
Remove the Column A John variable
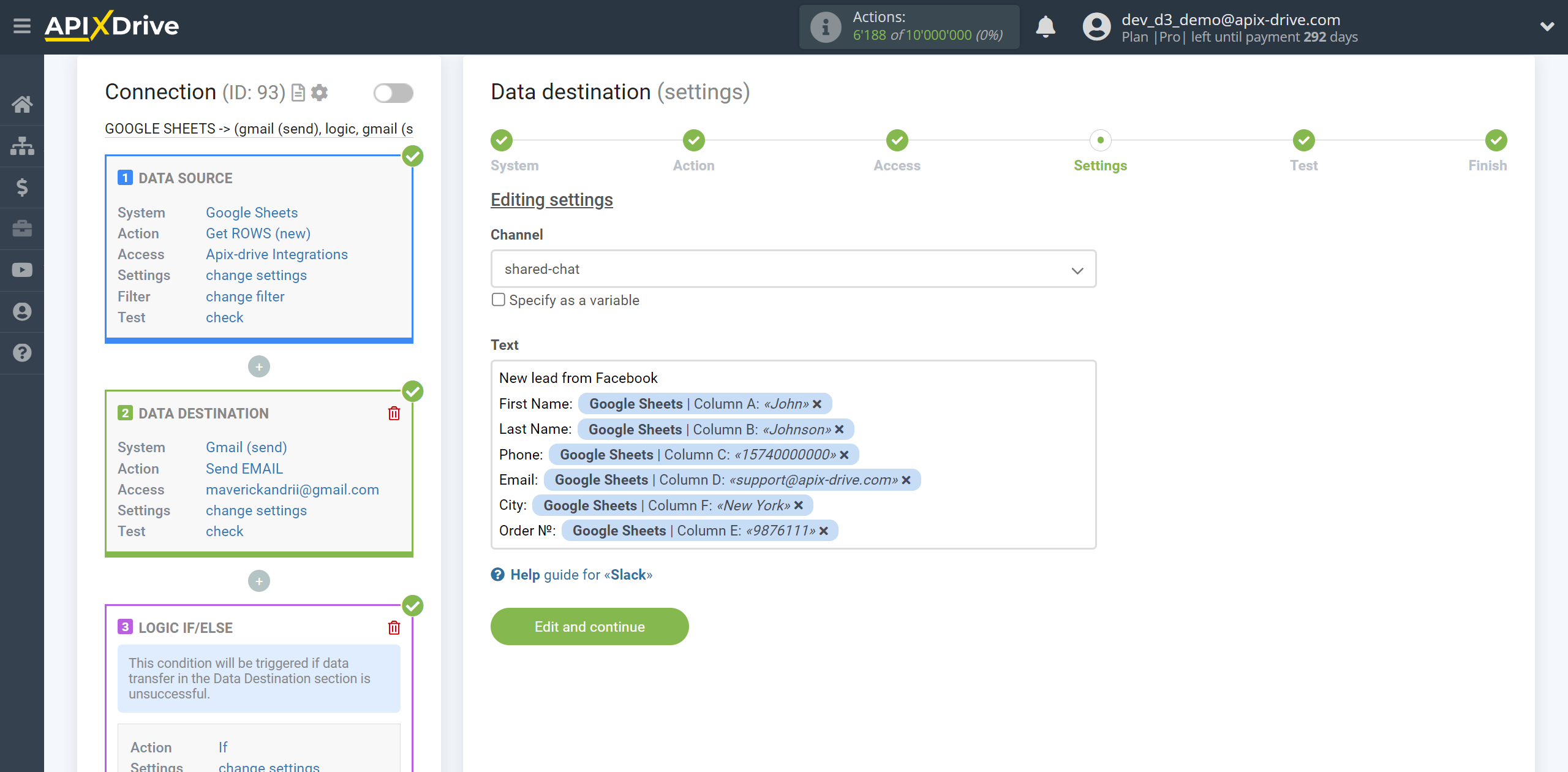coord(817,404)
